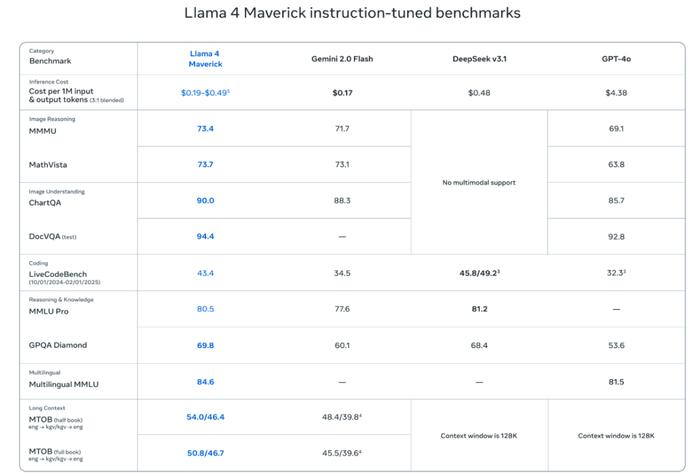Select the GPT-4o cost value $4.38

616,93
